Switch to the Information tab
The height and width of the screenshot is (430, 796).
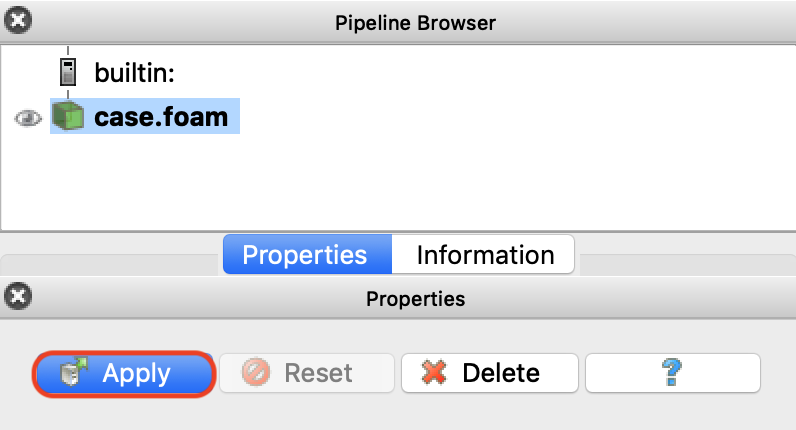[485, 255]
